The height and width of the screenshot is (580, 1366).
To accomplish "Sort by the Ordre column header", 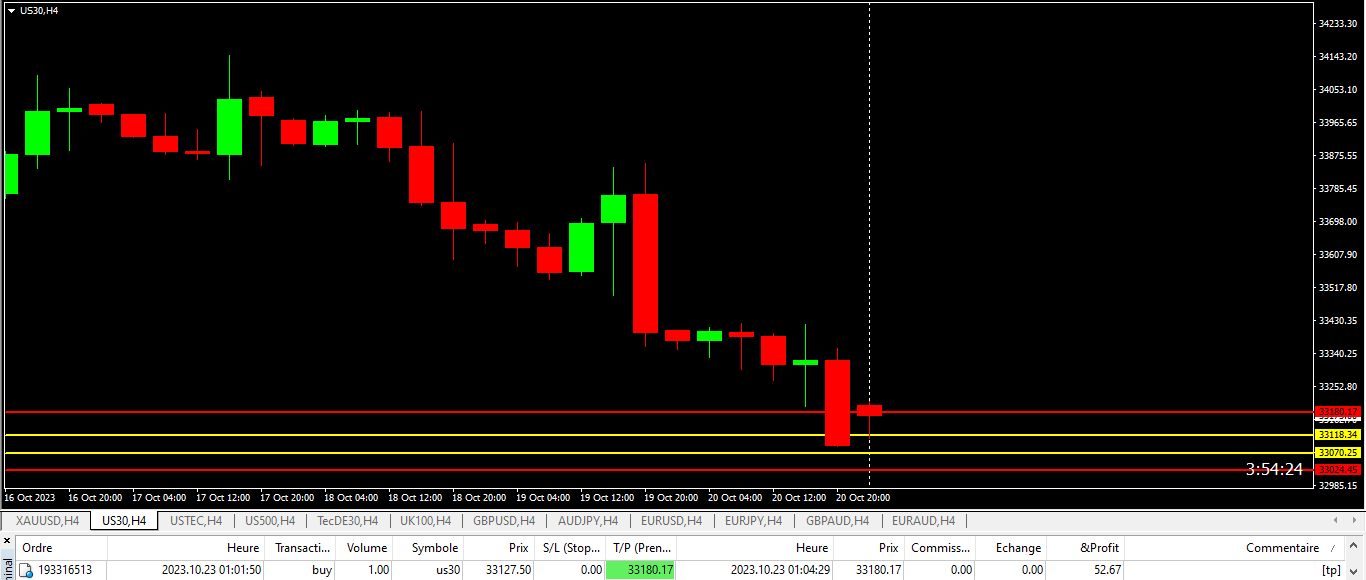I will (60, 548).
